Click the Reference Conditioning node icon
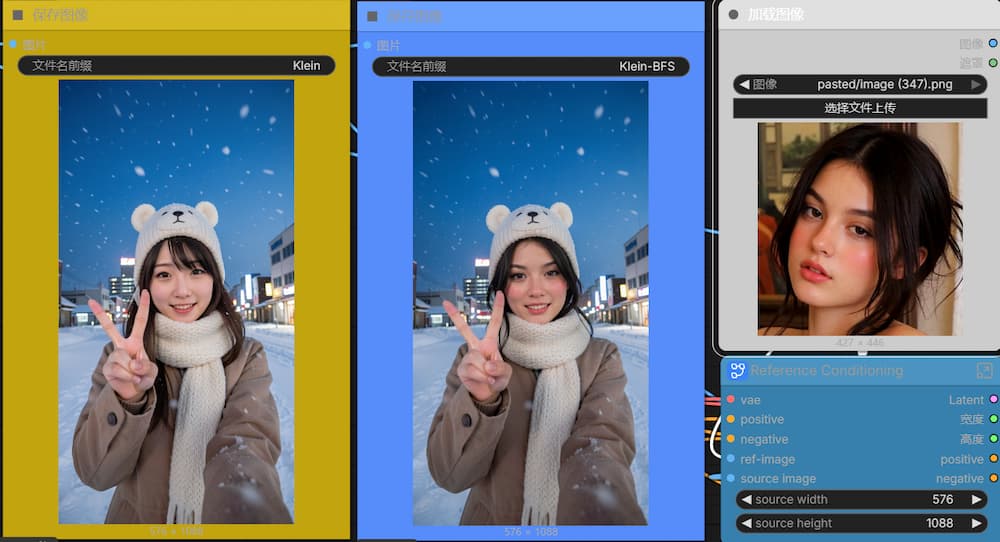Viewport: 1000px width, 542px height. click(738, 371)
